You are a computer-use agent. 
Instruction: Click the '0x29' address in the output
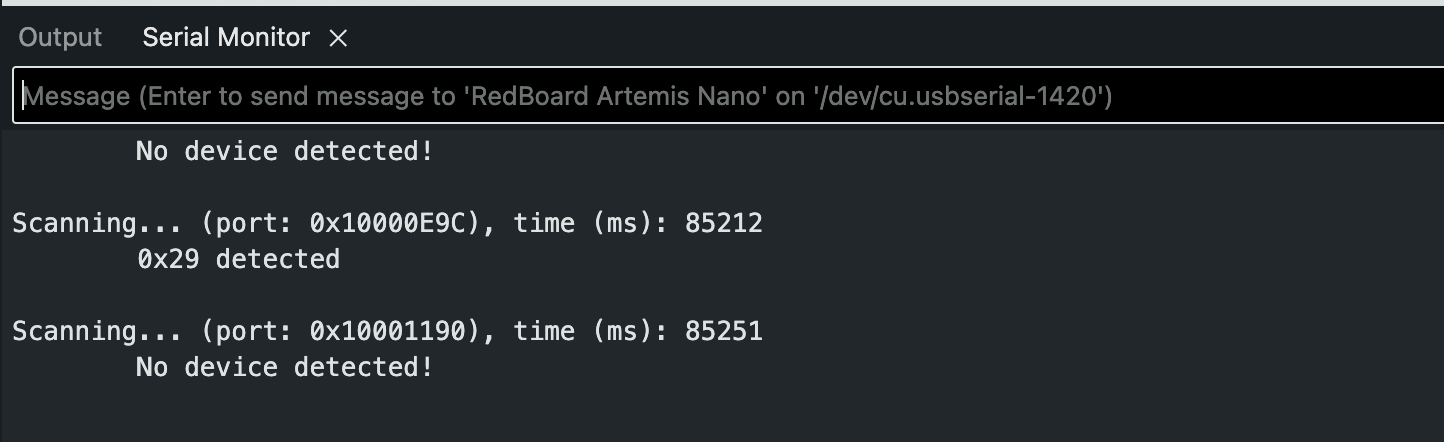pos(167,260)
